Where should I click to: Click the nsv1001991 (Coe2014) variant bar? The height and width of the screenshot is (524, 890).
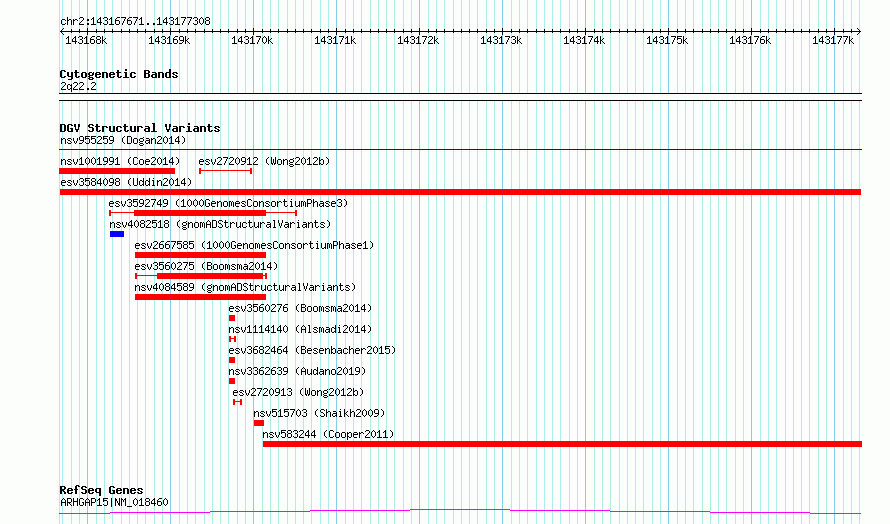point(117,171)
